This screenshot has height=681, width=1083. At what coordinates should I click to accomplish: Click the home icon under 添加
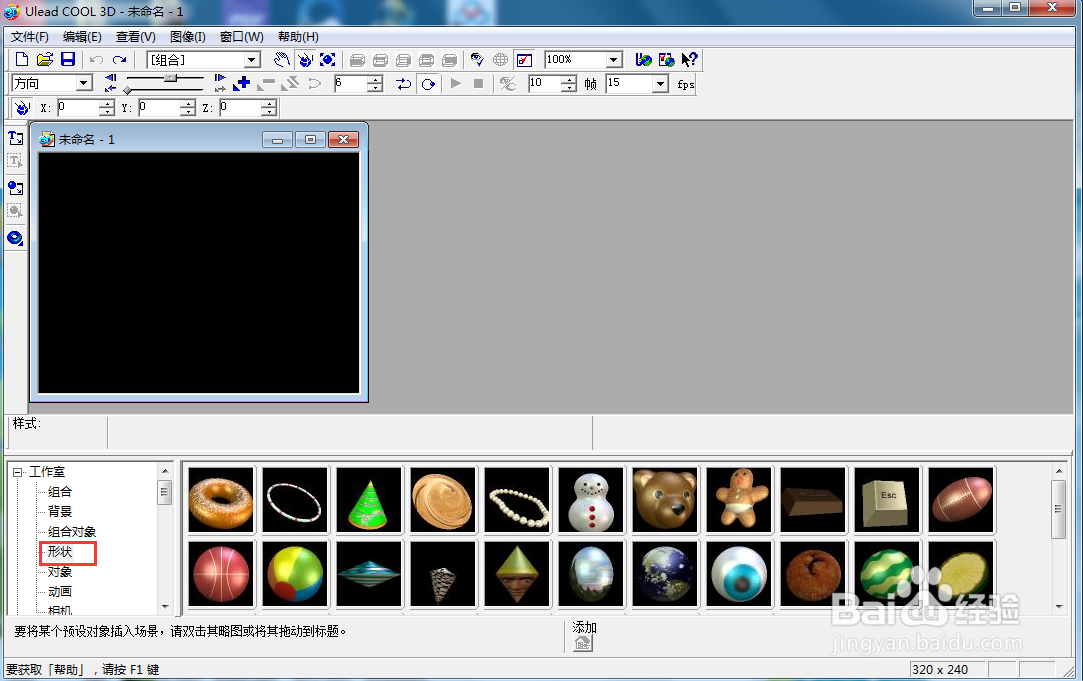[x=583, y=643]
